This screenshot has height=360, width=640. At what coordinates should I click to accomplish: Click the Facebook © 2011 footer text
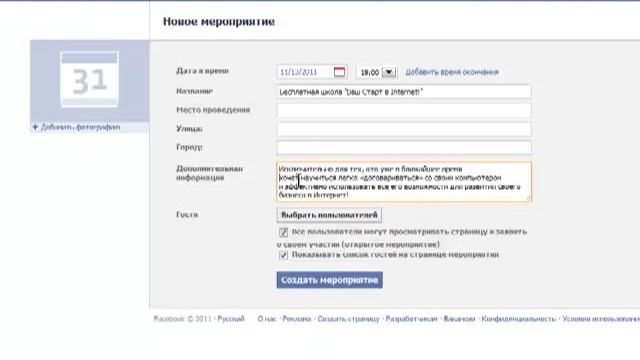coord(182,319)
